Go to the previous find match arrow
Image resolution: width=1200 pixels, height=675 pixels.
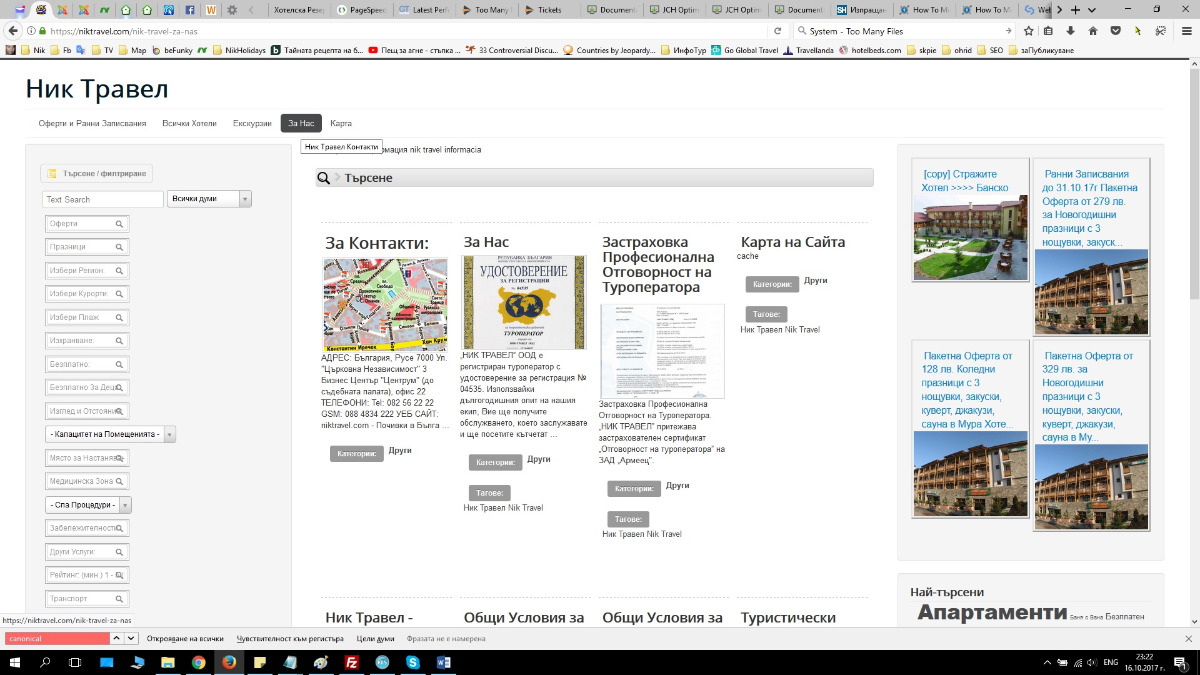pyautogui.click(x=117, y=638)
